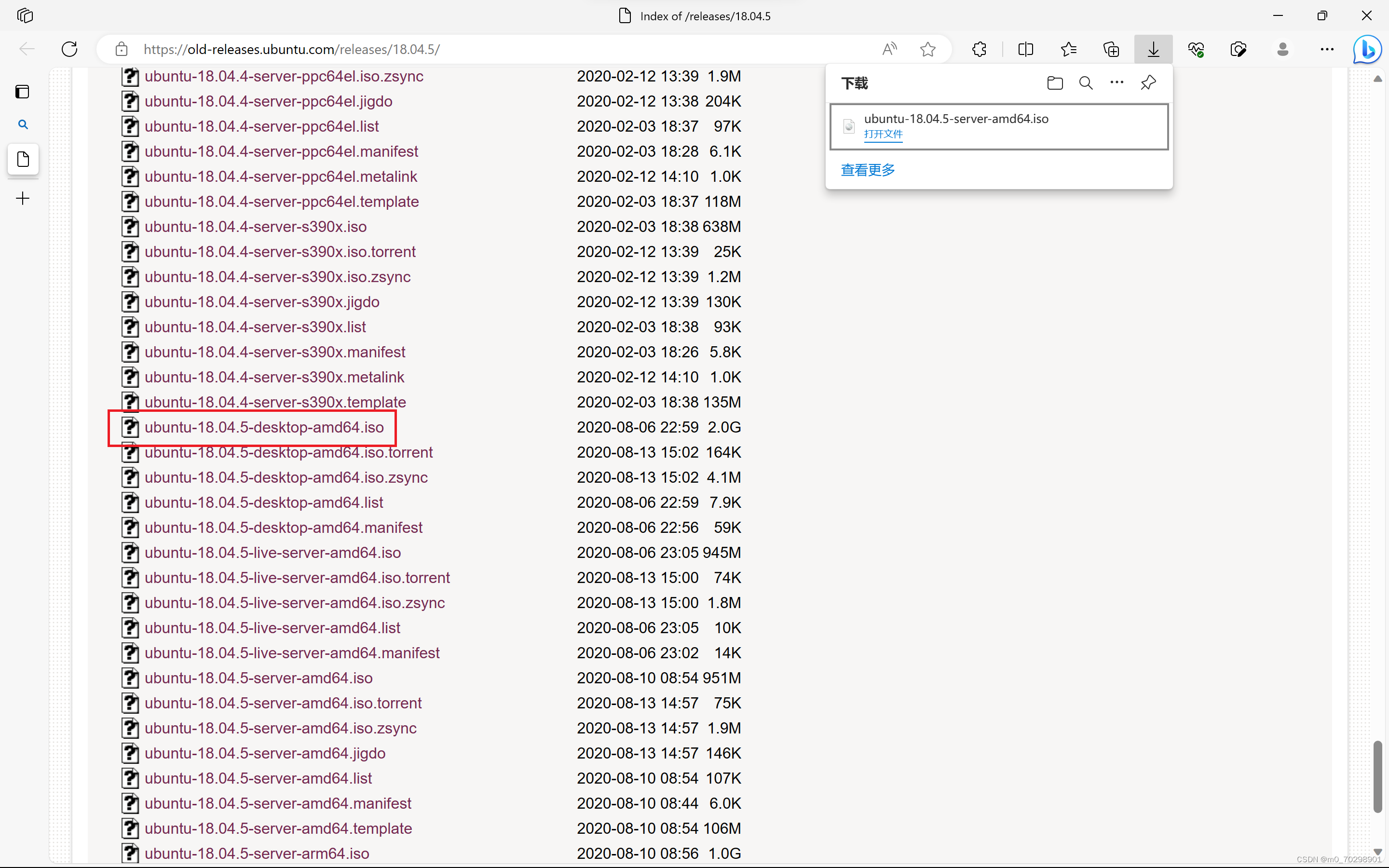Open the extensions puzzle icon
1389x868 pixels.
pos(979,49)
